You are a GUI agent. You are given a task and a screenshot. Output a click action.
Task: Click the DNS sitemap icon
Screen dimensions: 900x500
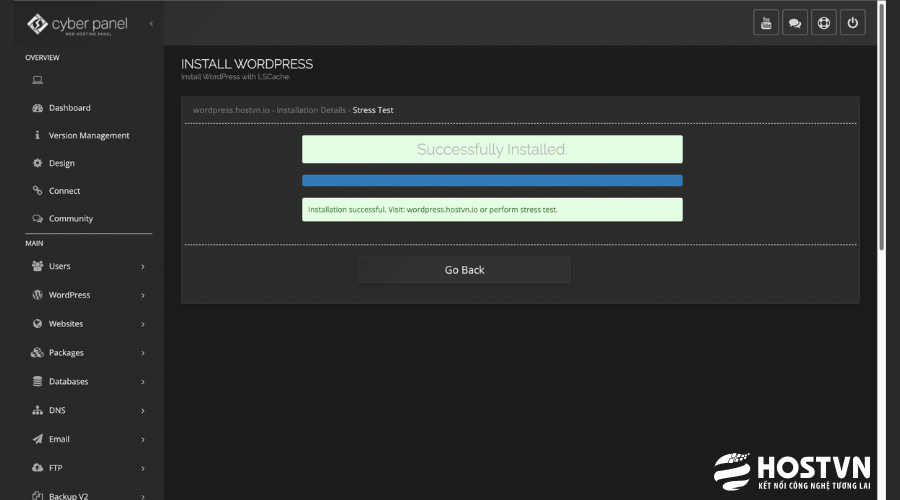[37, 410]
